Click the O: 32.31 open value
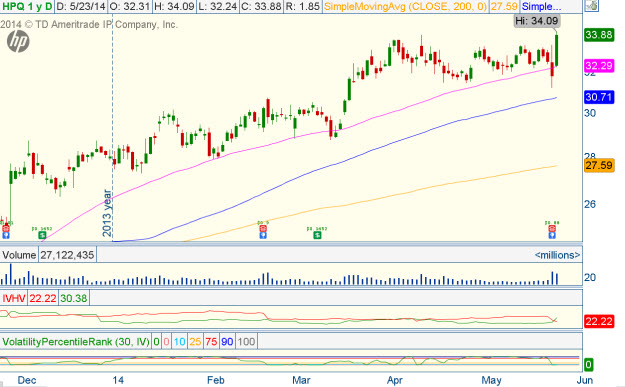The width and height of the screenshot is (625, 387). (x=130, y=6)
